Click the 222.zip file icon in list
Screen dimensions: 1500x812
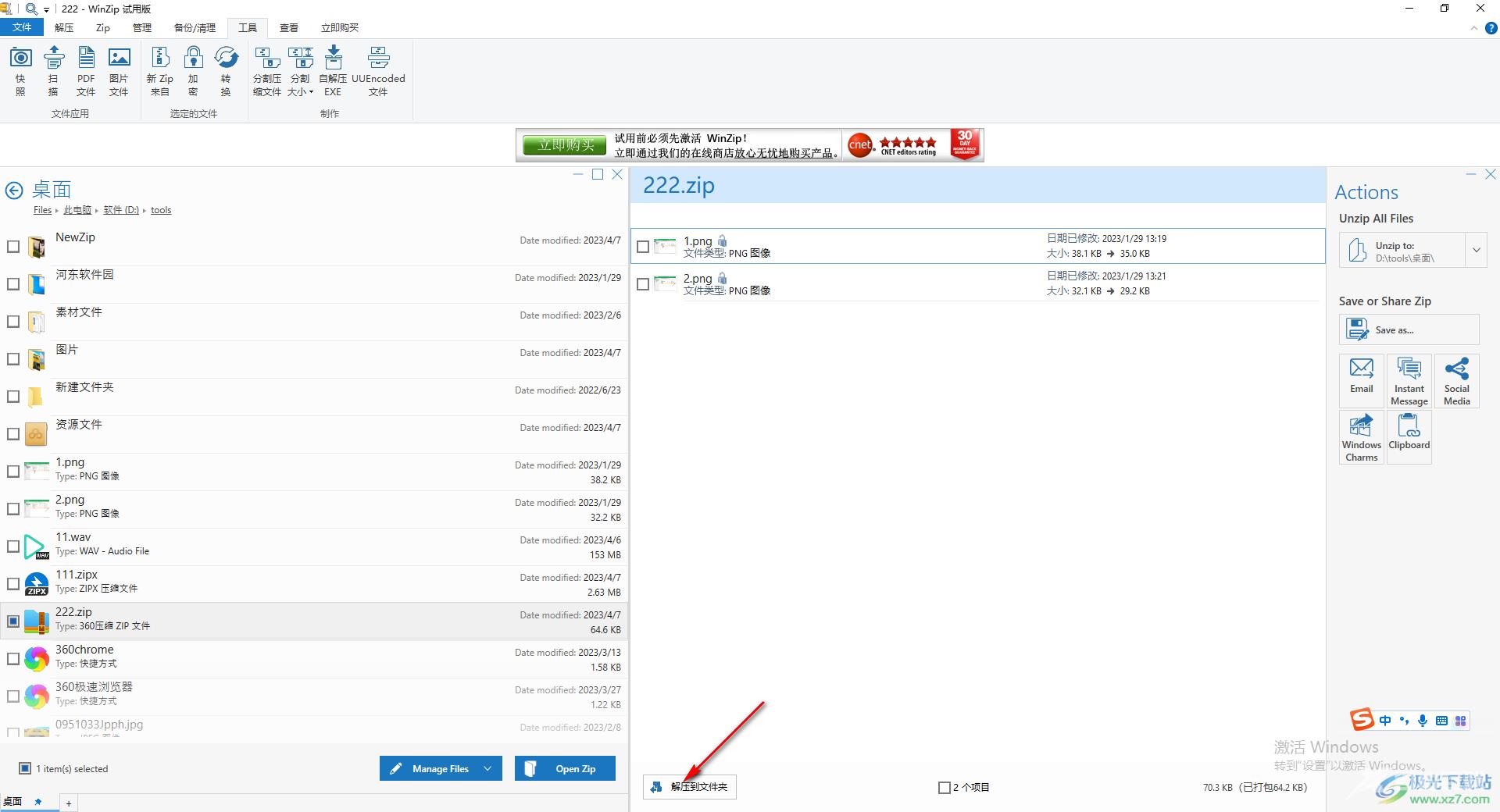(37, 621)
